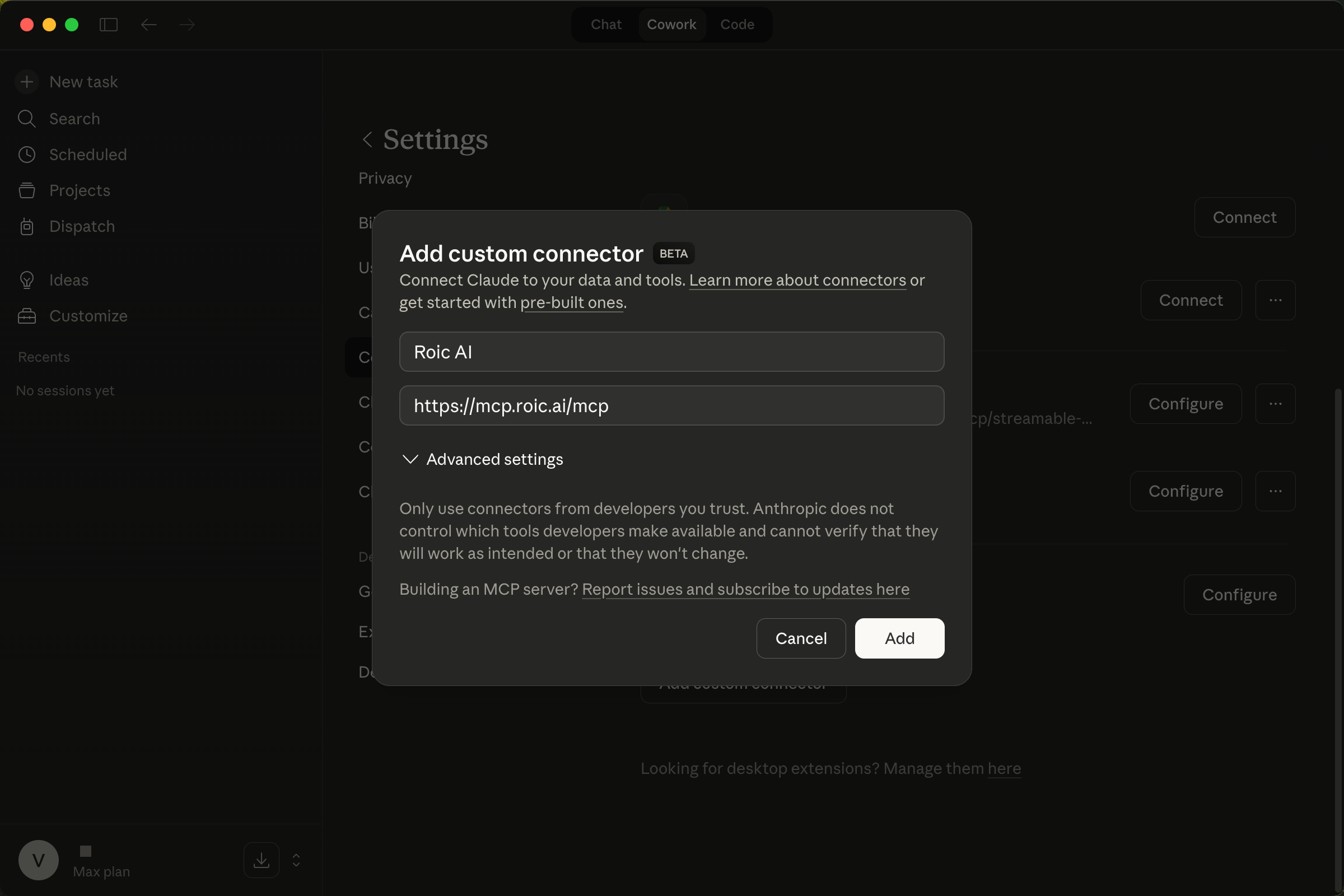1344x896 pixels.
Task: Click the MCP server URL field
Action: coord(671,405)
